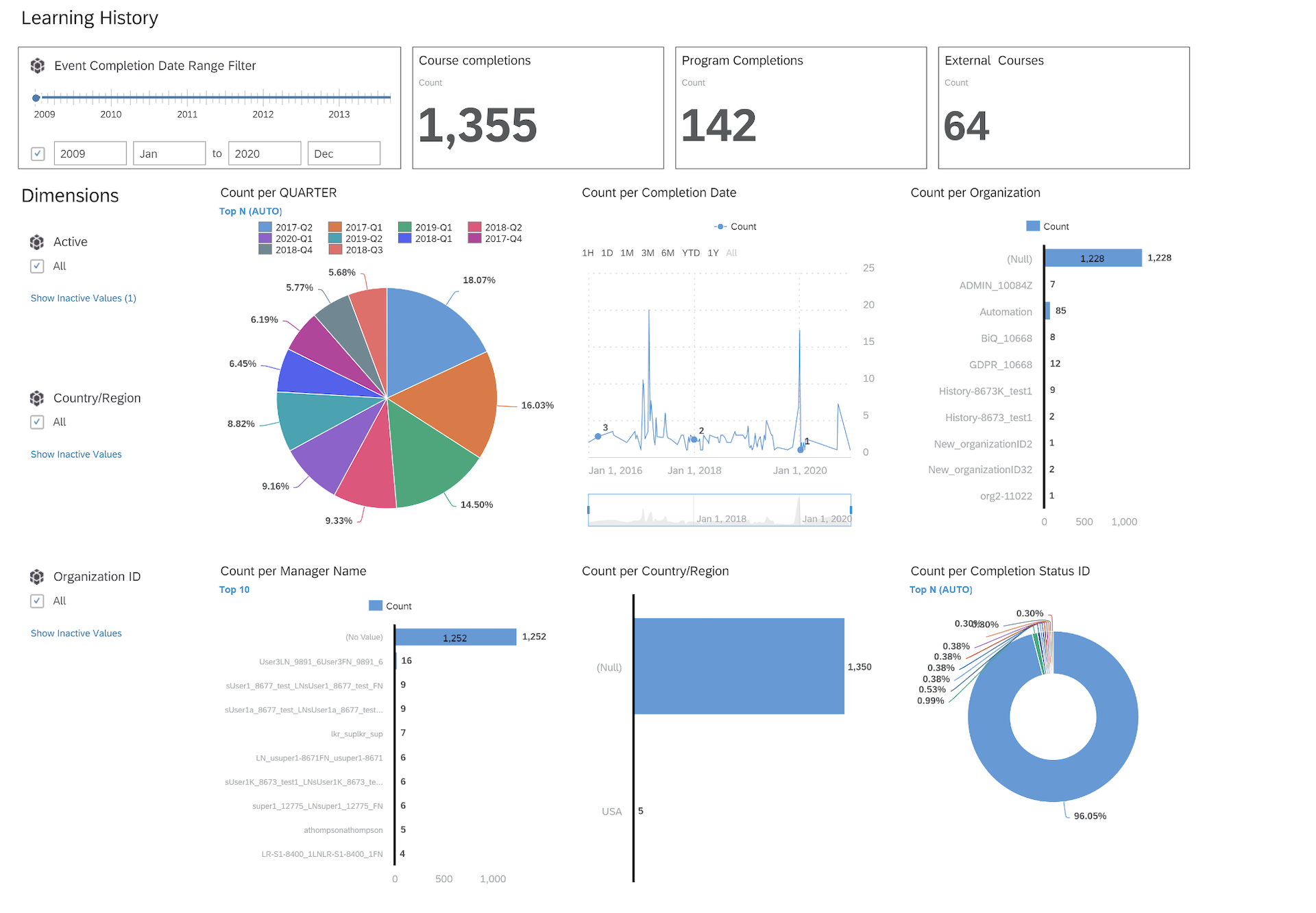1316x913 pixels.
Task: Click the (No Value) manager bar 1,252
Action: tap(456, 637)
